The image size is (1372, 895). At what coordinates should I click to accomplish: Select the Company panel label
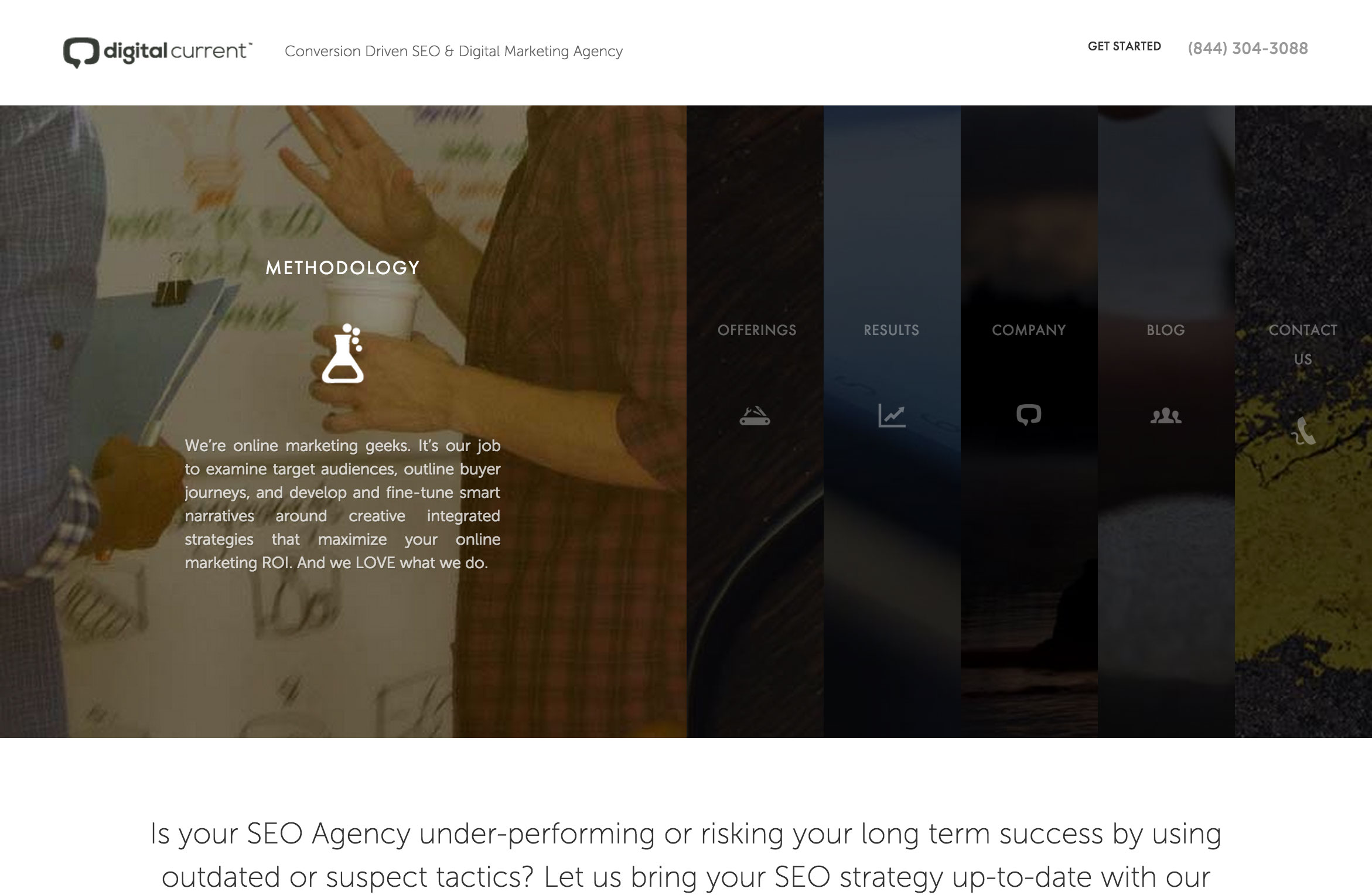[x=1029, y=330]
